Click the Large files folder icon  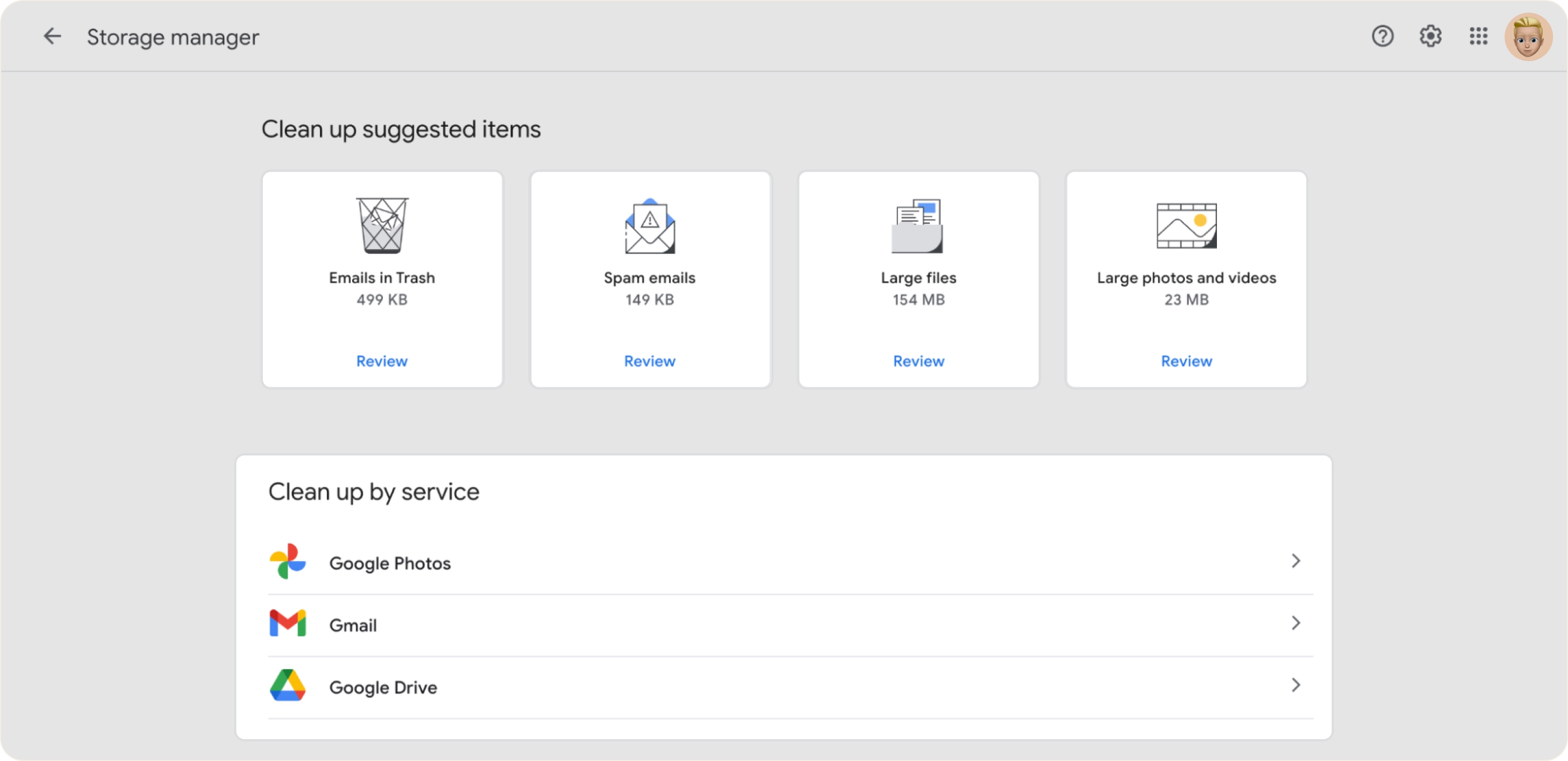click(918, 224)
